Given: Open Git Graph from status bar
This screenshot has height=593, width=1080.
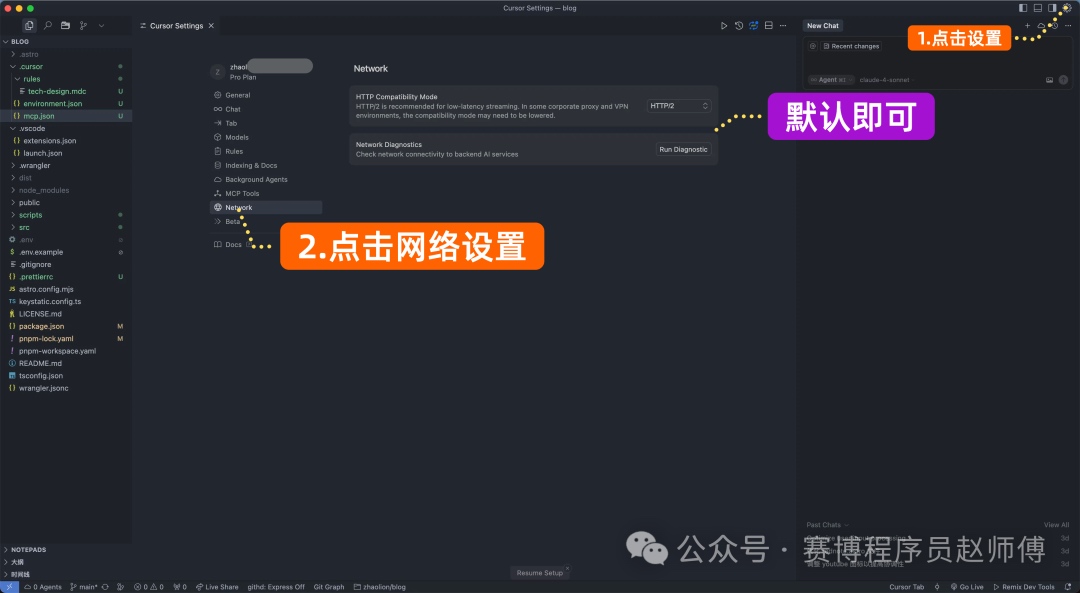Looking at the screenshot, I should tap(329, 587).
